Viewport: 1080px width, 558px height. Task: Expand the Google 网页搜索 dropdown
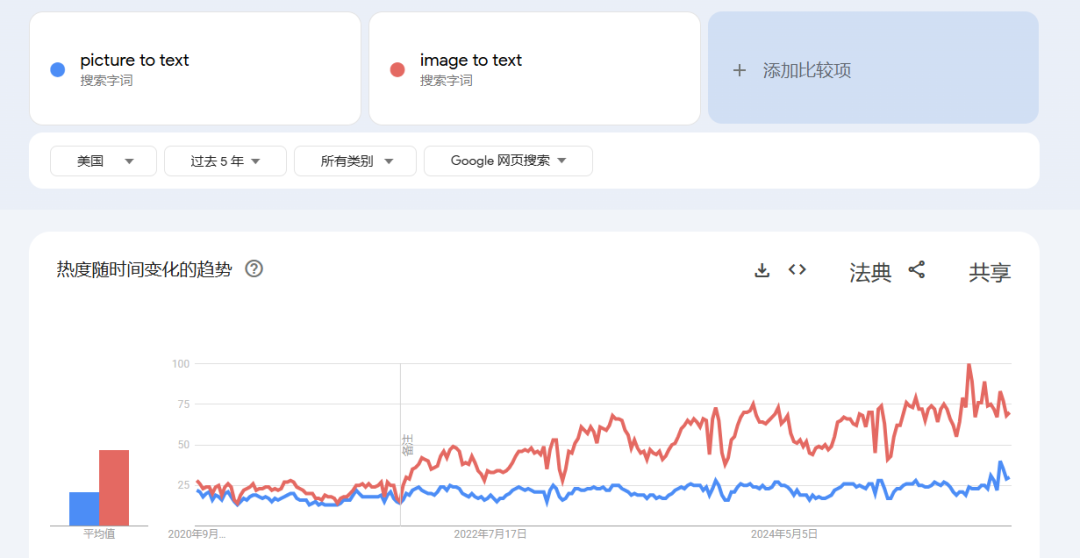click(x=508, y=161)
